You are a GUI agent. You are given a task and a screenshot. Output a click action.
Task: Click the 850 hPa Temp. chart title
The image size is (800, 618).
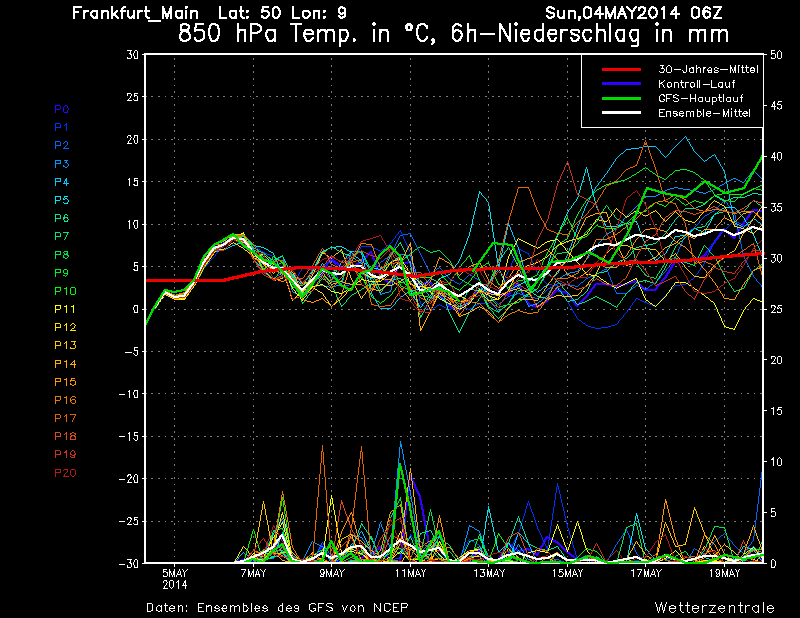[453, 34]
